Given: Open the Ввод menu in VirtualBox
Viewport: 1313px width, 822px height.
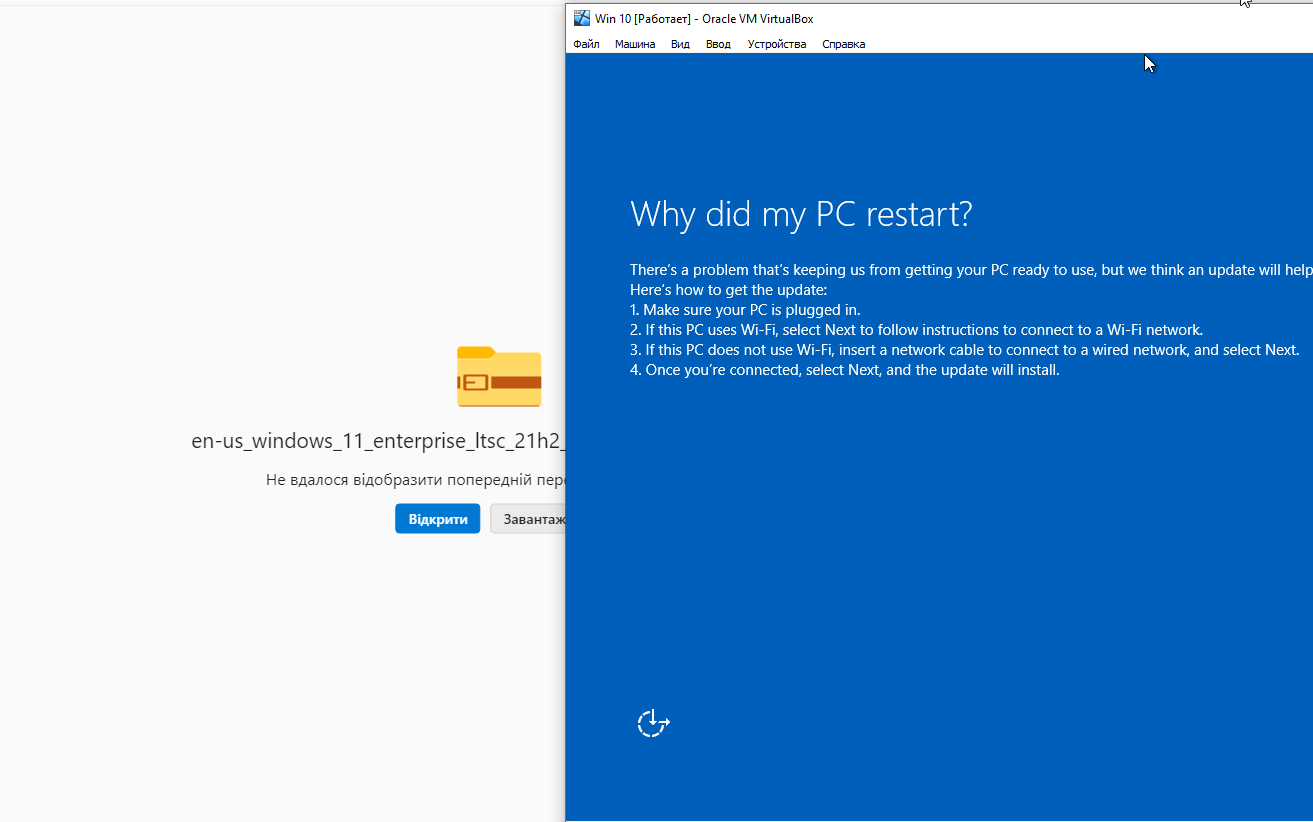Looking at the screenshot, I should [x=718, y=44].
